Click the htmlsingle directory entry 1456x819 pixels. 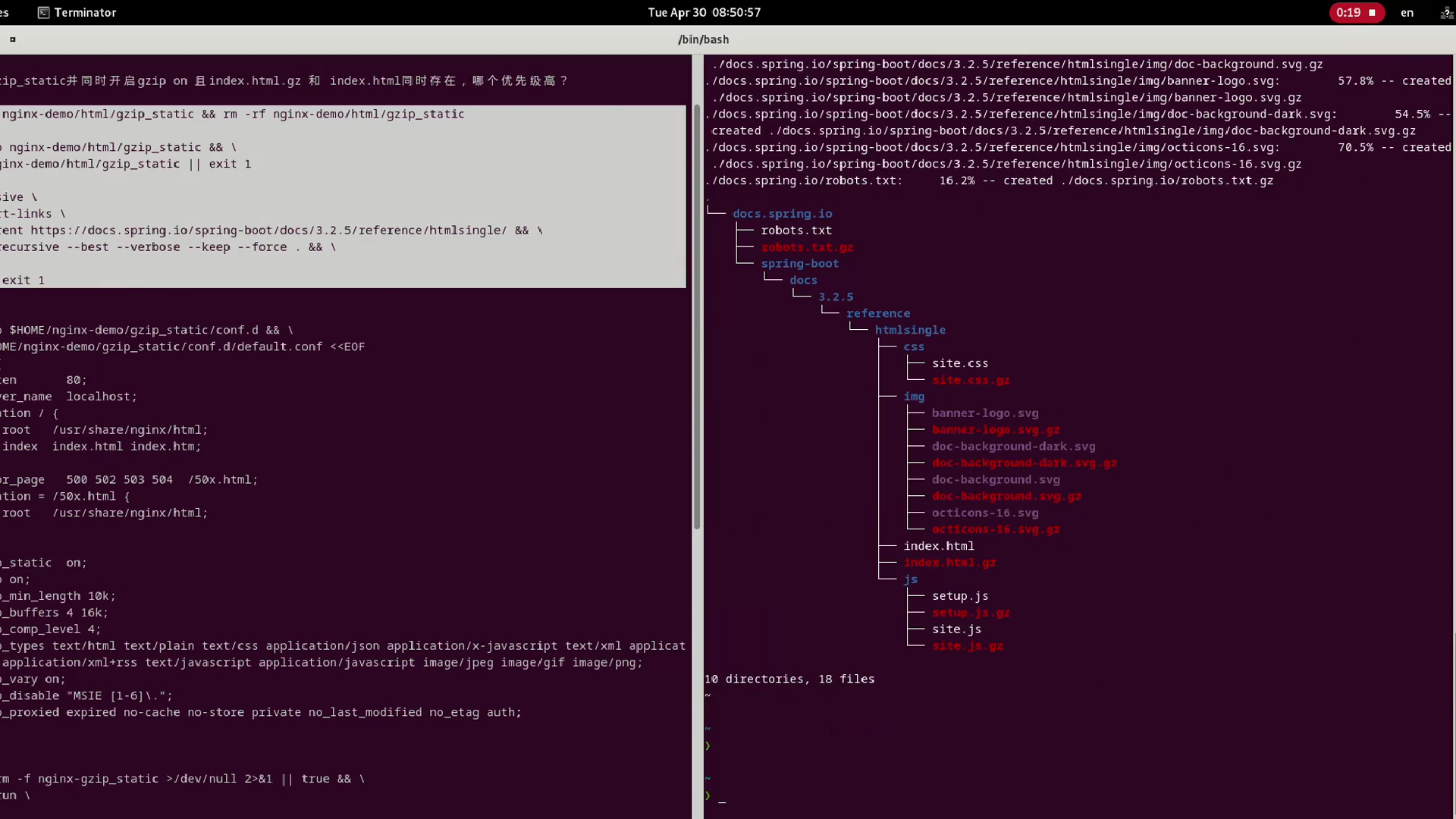pyautogui.click(x=910, y=330)
